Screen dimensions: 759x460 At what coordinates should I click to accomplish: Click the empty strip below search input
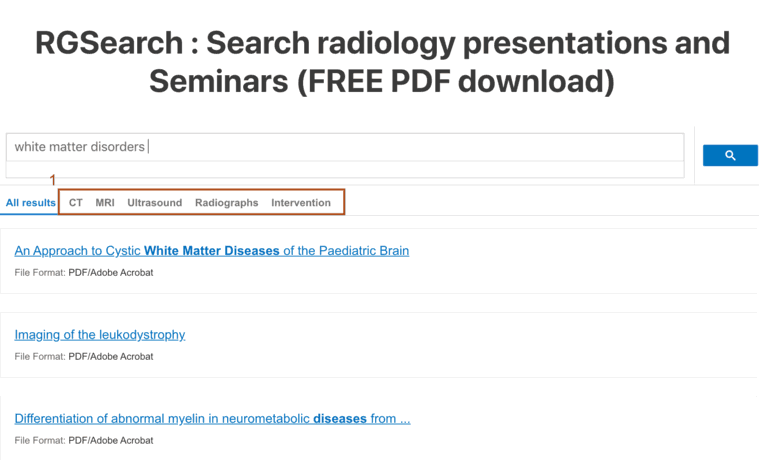pyautogui.click(x=345, y=170)
